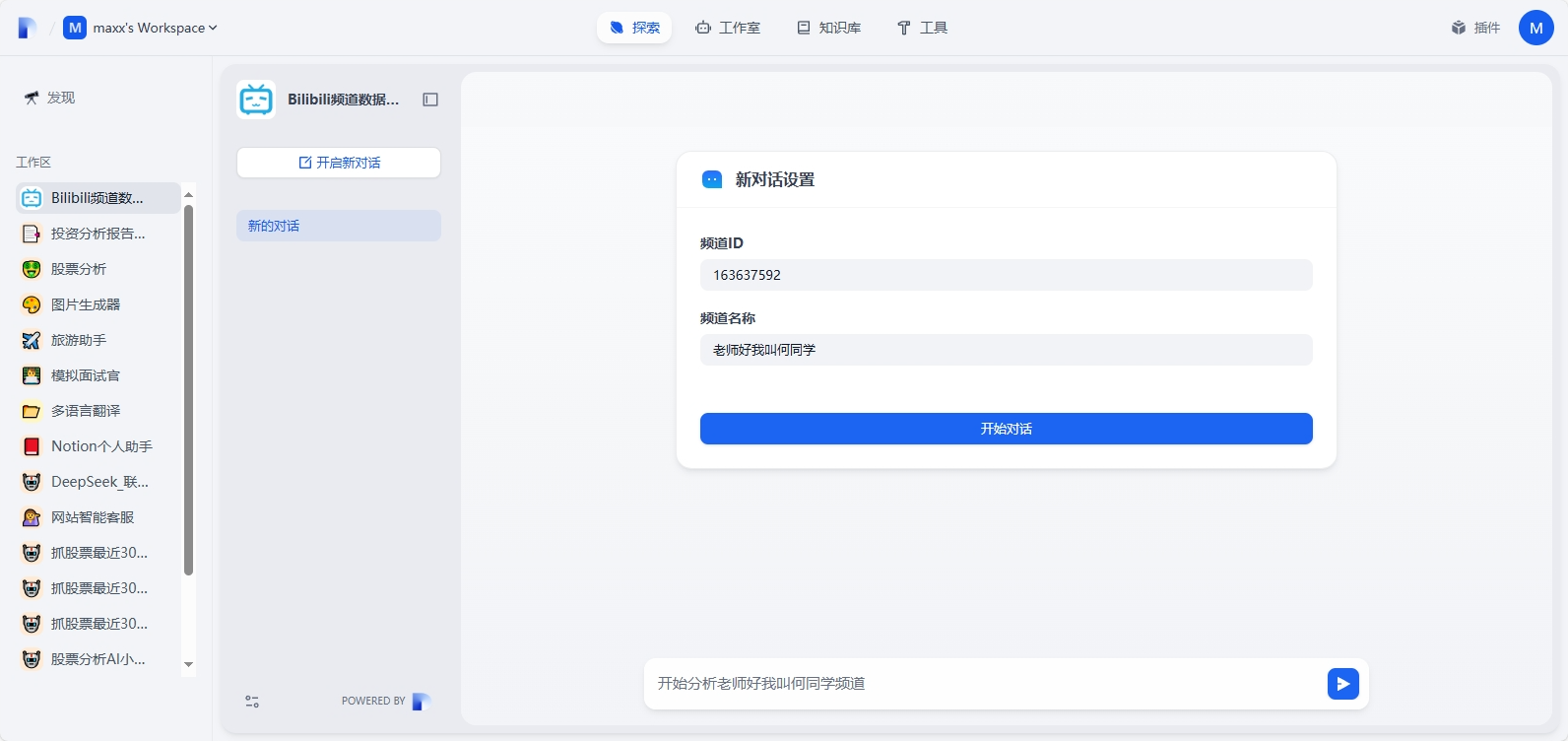Click the workspace list scrollbar down arrow

click(x=189, y=665)
